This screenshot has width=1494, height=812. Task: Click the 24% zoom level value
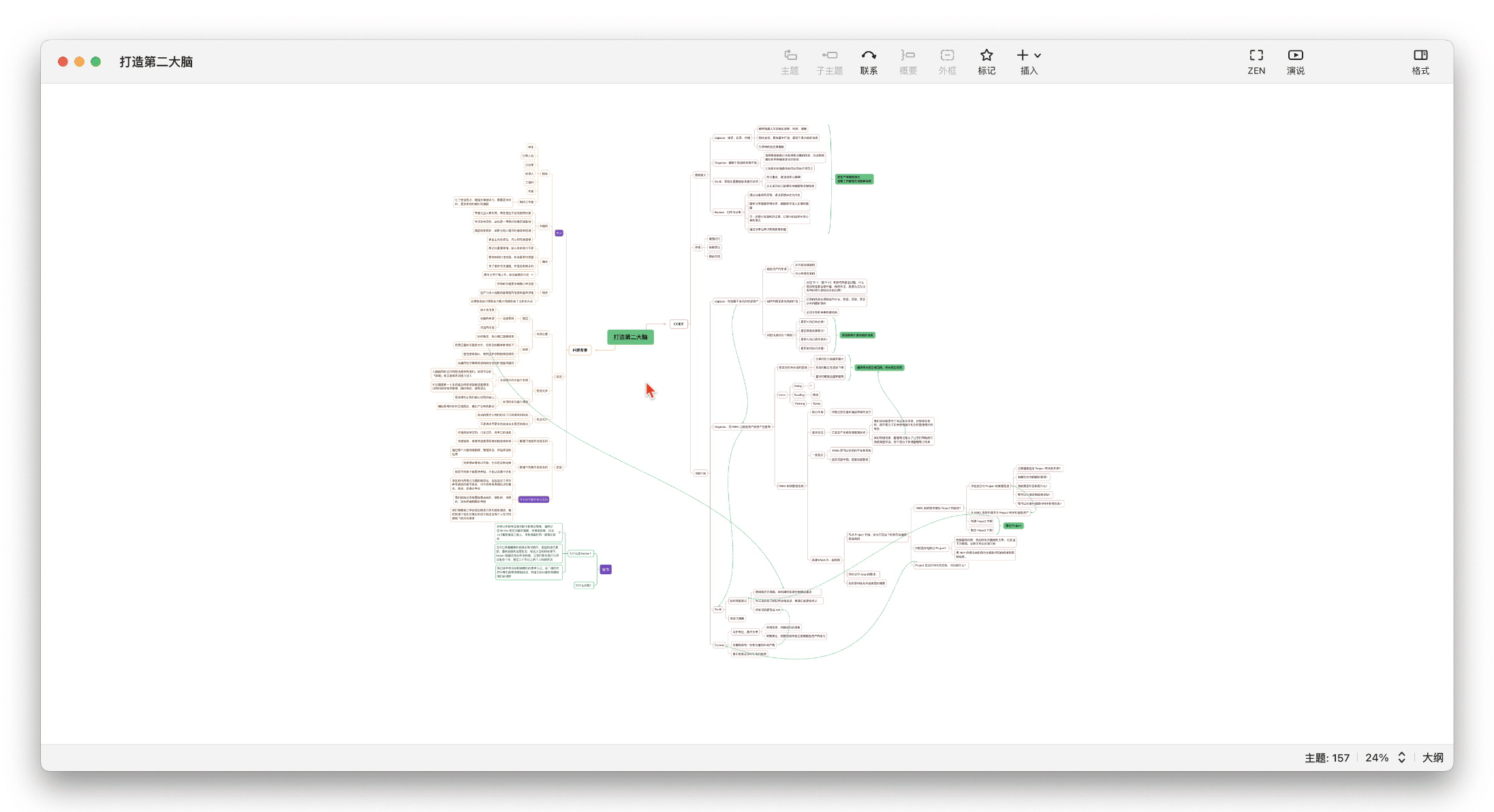pyautogui.click(x=1377, y=758)
